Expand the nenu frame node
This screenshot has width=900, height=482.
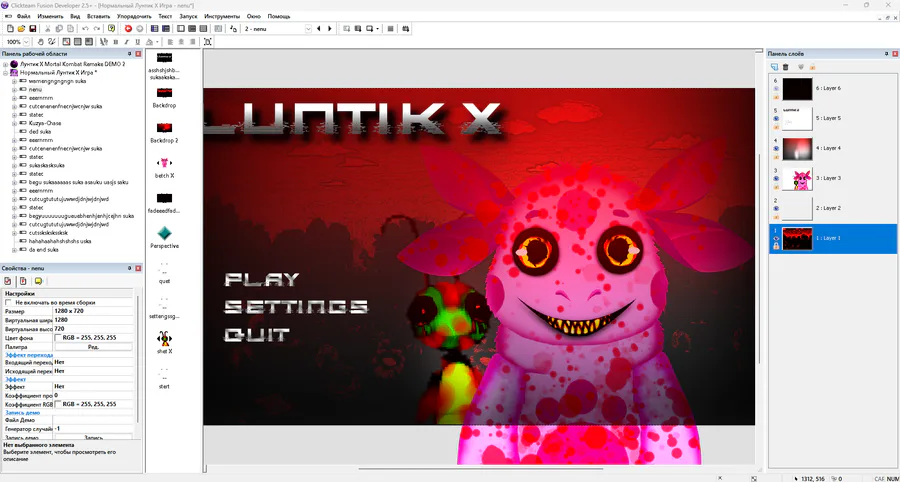tap(14, 90)
